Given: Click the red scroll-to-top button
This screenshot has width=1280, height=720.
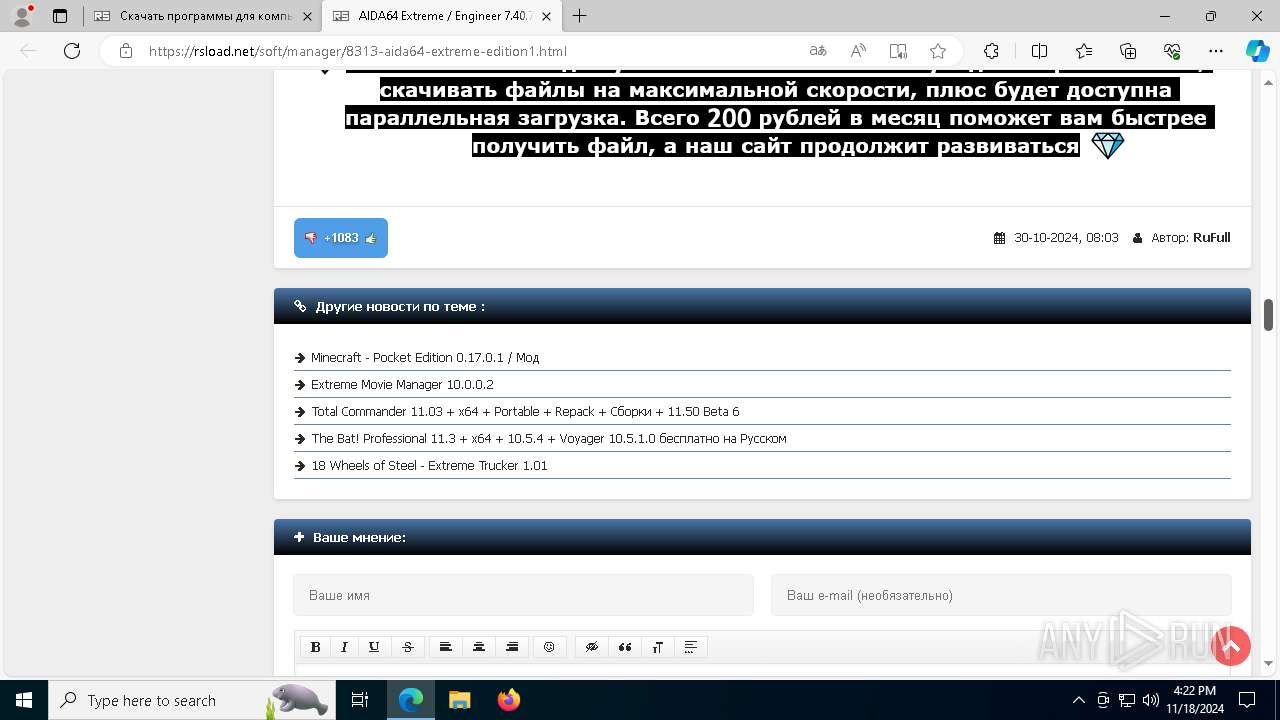Looking at the screenshot, I should click(x=1231, y=646).
